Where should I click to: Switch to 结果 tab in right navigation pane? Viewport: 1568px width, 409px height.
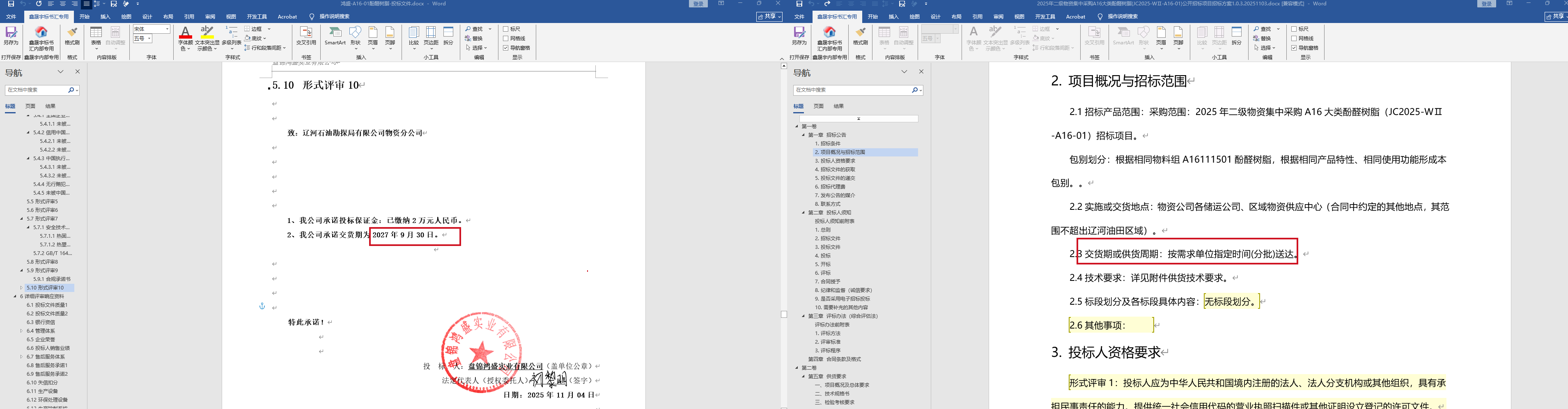[839, 106]
